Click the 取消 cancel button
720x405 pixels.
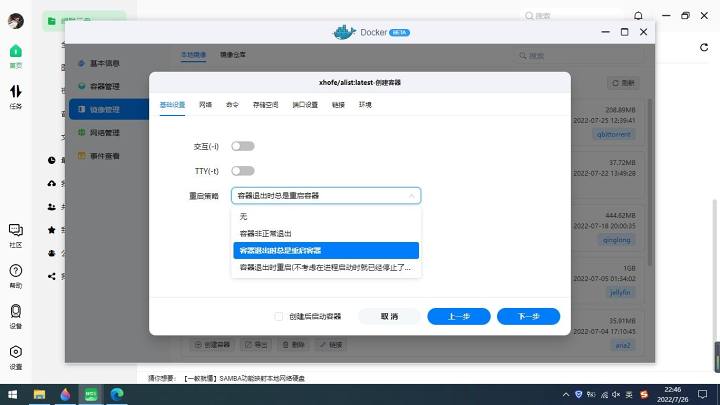click(x=389, y=316)
